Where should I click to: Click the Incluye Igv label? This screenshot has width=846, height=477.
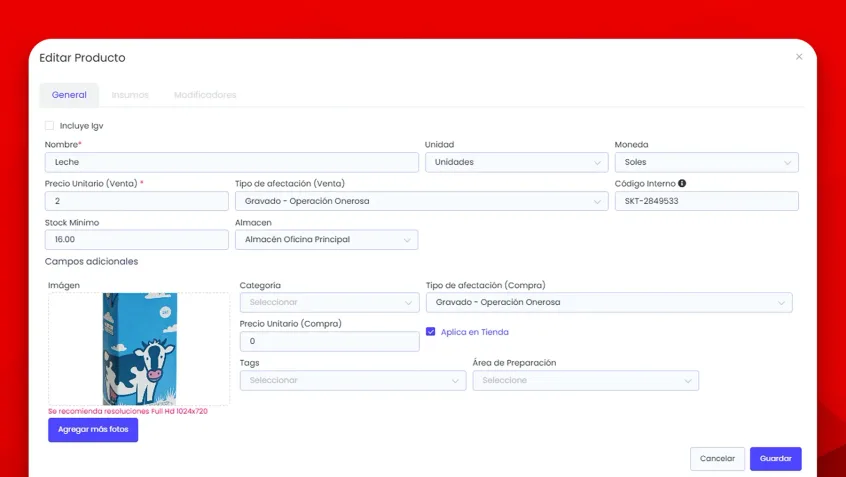pos(81,126)
